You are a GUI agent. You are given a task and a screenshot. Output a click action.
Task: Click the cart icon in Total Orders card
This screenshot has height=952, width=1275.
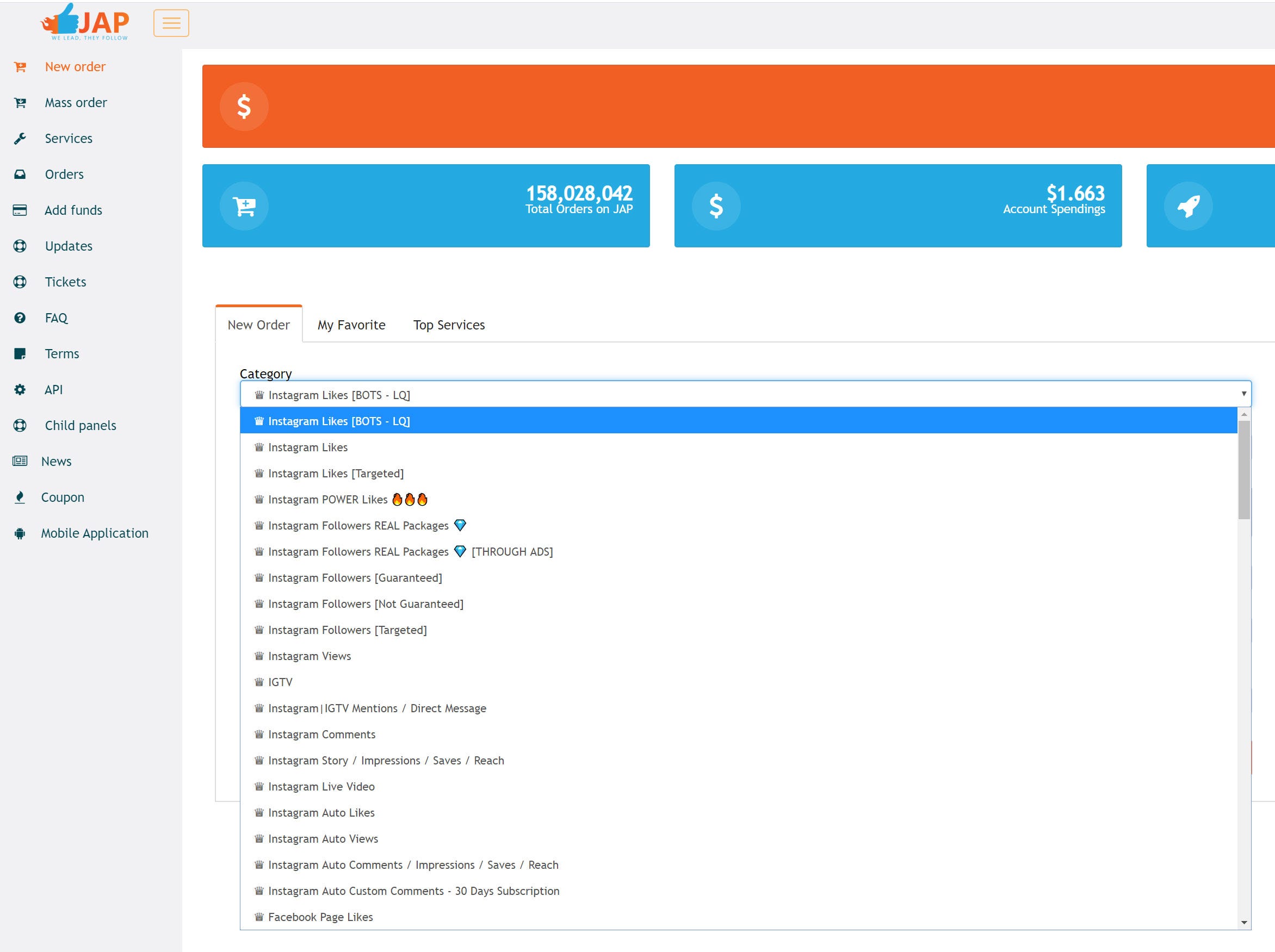coord(244,206)
